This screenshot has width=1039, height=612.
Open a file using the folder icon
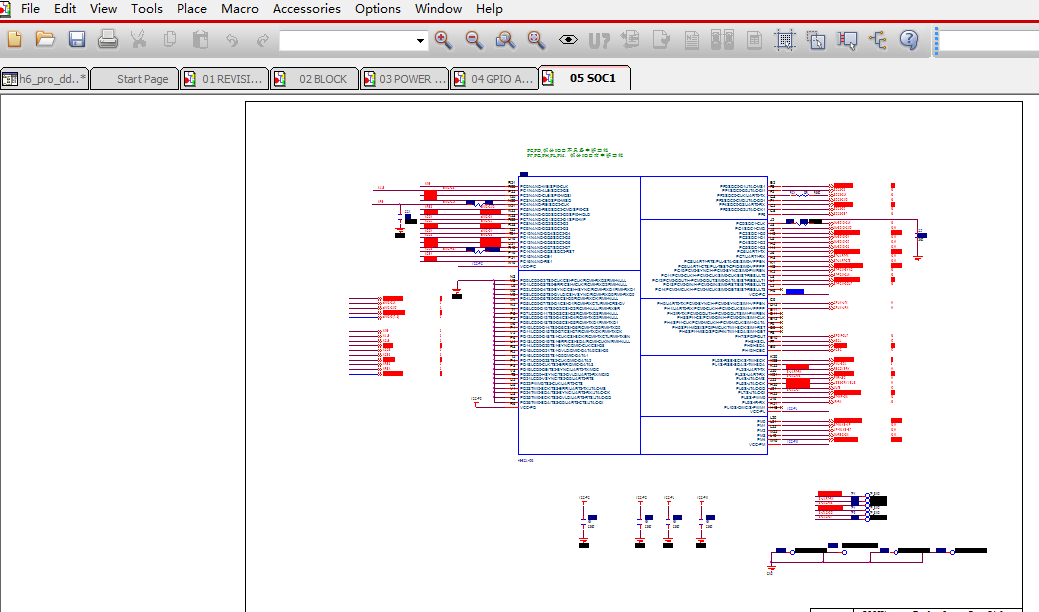pos(45,40)
